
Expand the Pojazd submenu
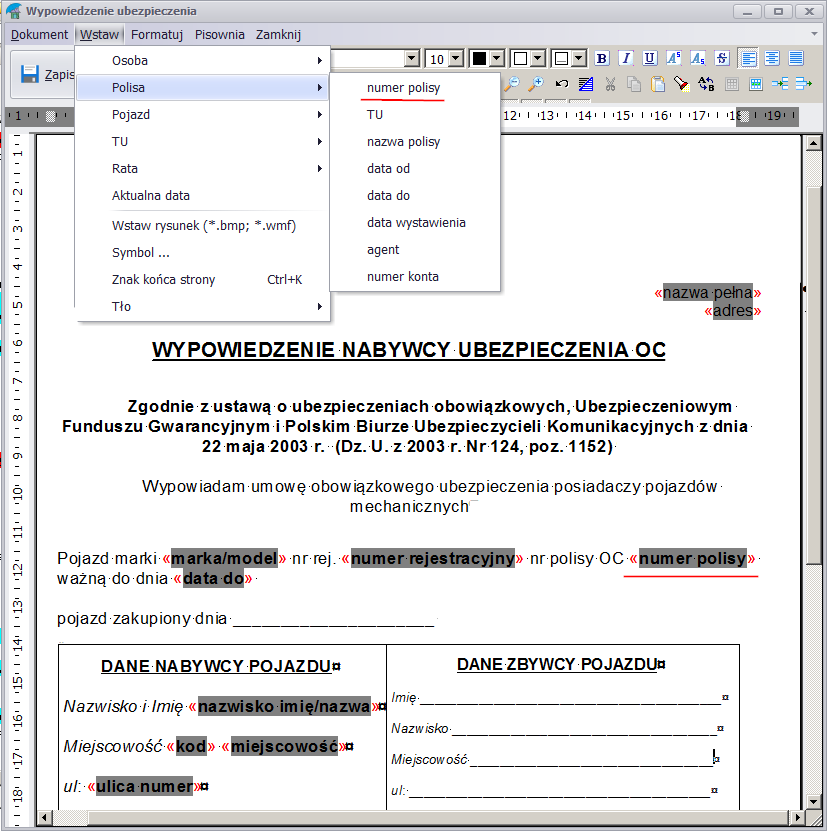[x=203, y=114]
